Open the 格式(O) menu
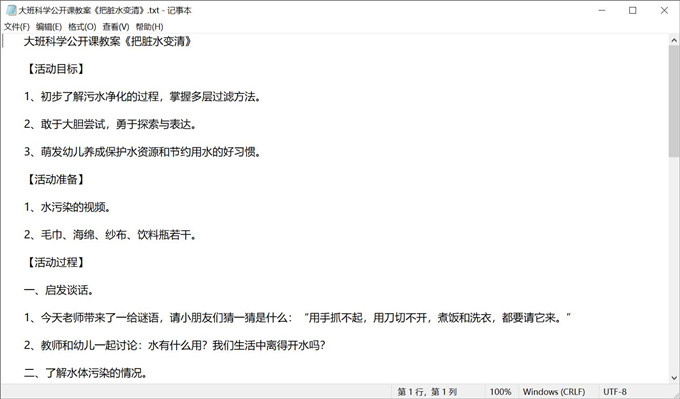Viewport: 680px width, 399px height. (x=82, y=27)
